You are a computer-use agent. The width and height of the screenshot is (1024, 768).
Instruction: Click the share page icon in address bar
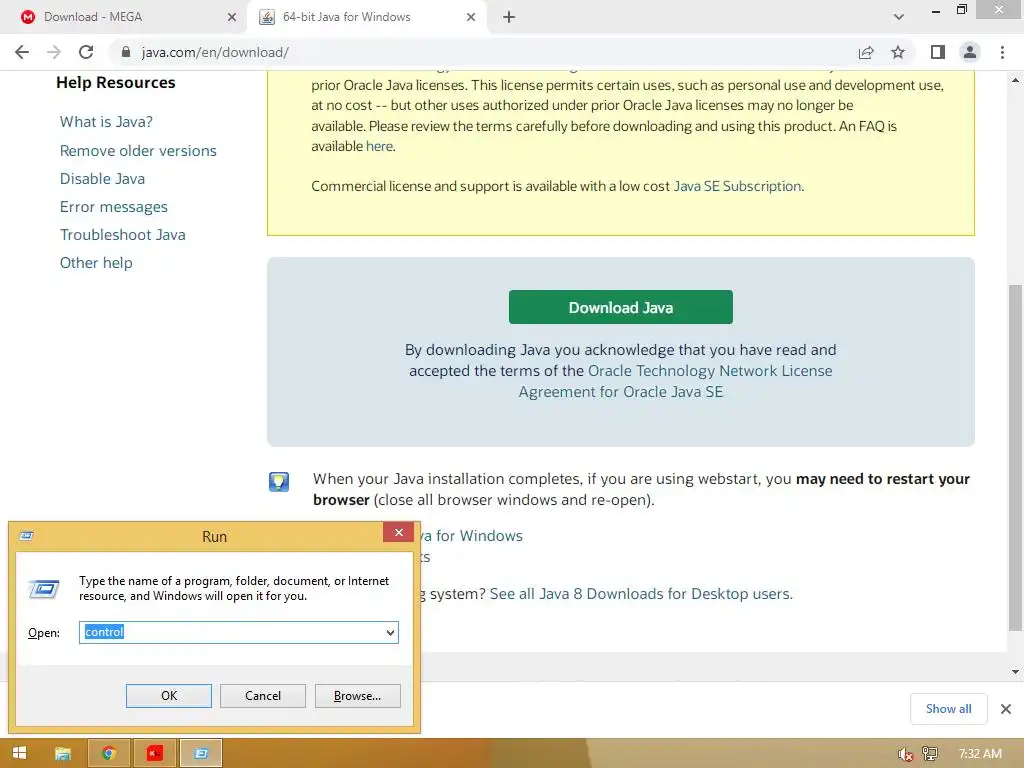866,52
